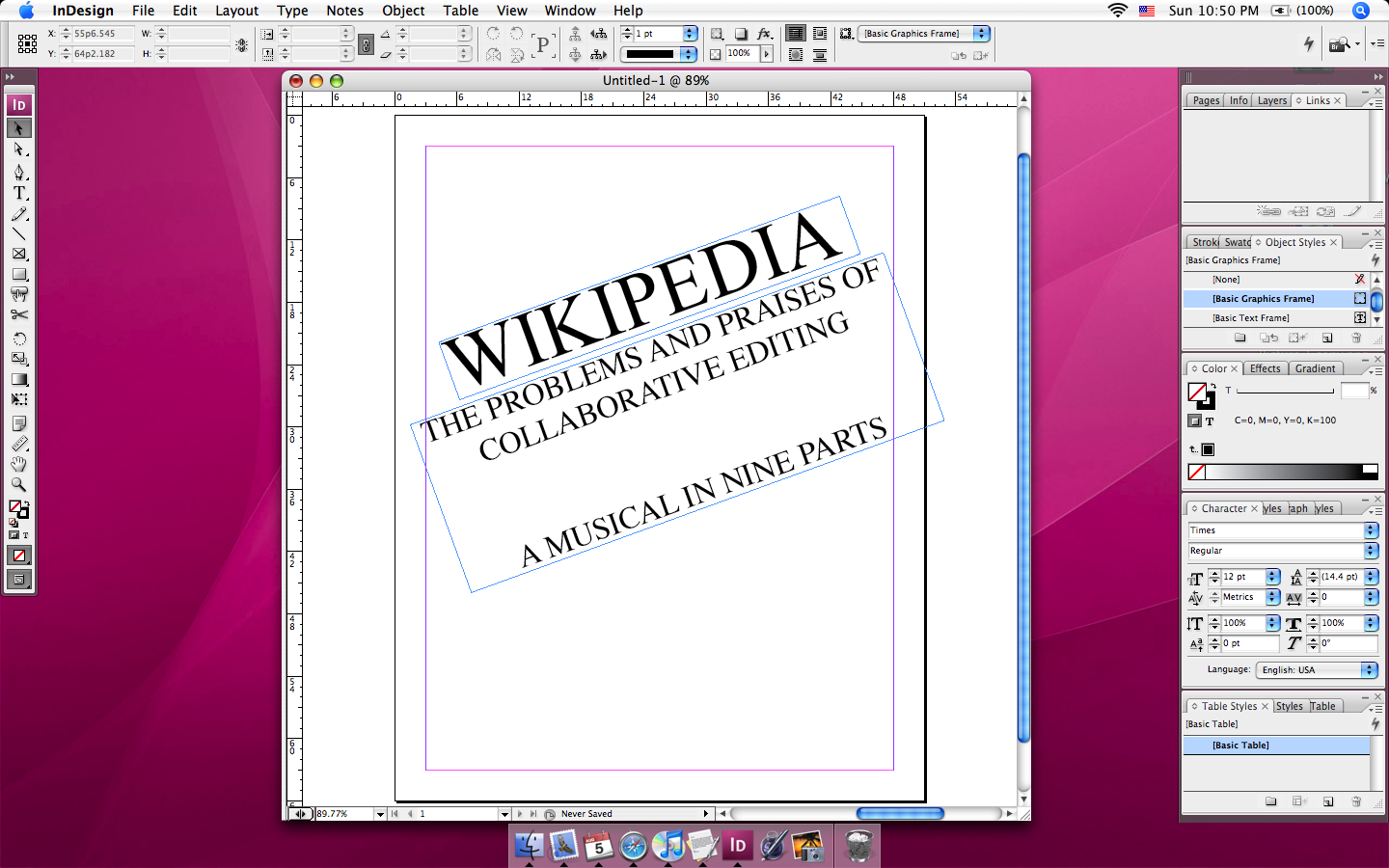Open the Table menu
Viewport: 1389px width, 868px height.
(460, 11)
